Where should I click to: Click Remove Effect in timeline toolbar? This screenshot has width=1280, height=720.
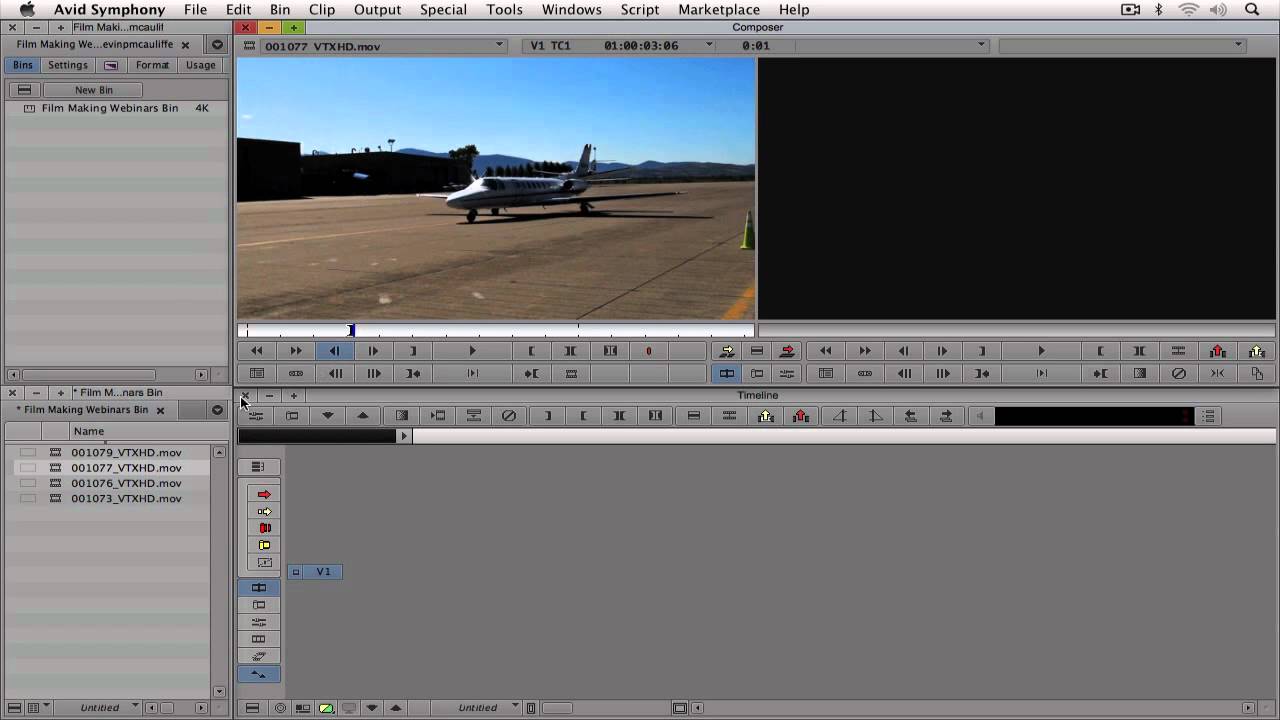click(509, 416)
